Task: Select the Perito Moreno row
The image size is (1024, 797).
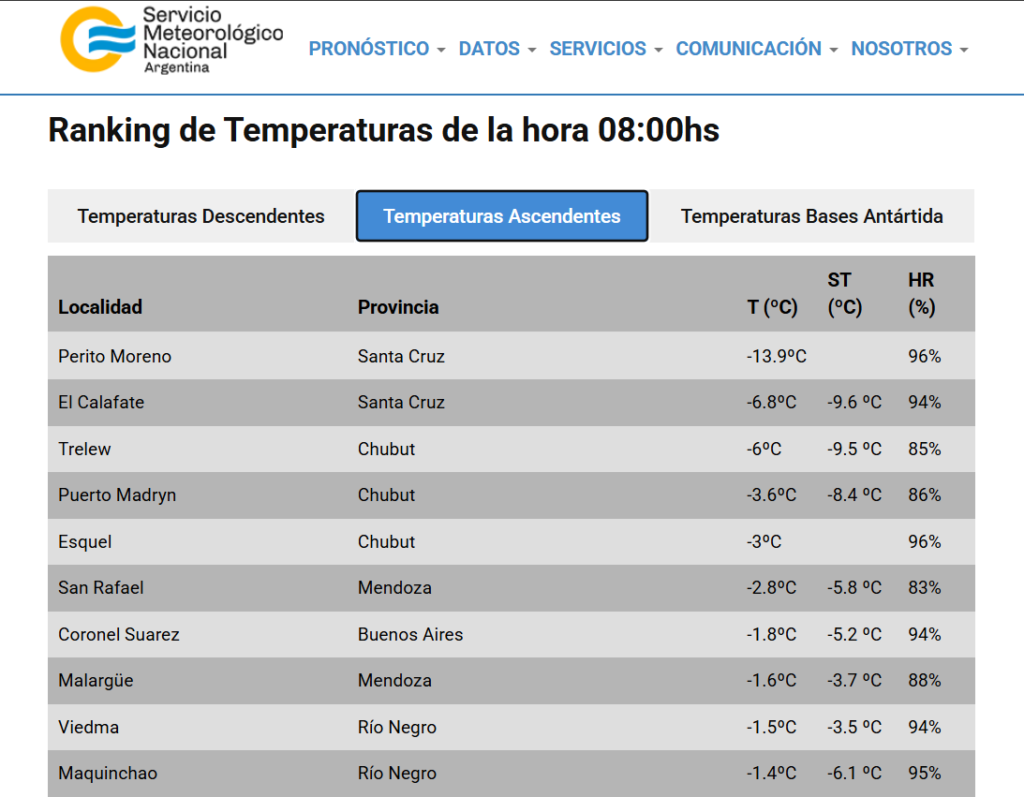Action: click(511, 356)
